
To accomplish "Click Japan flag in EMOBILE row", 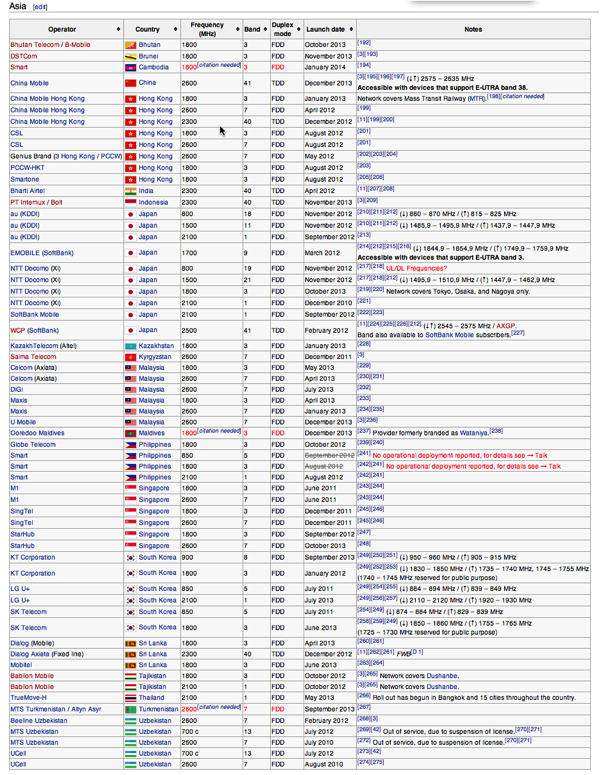I will (x=130, y=253).
